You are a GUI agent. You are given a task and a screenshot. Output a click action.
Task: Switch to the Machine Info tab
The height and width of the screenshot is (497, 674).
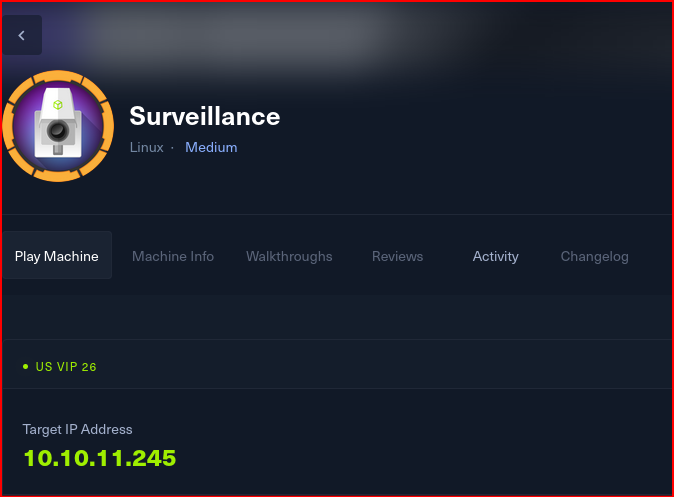click(173, 256)
